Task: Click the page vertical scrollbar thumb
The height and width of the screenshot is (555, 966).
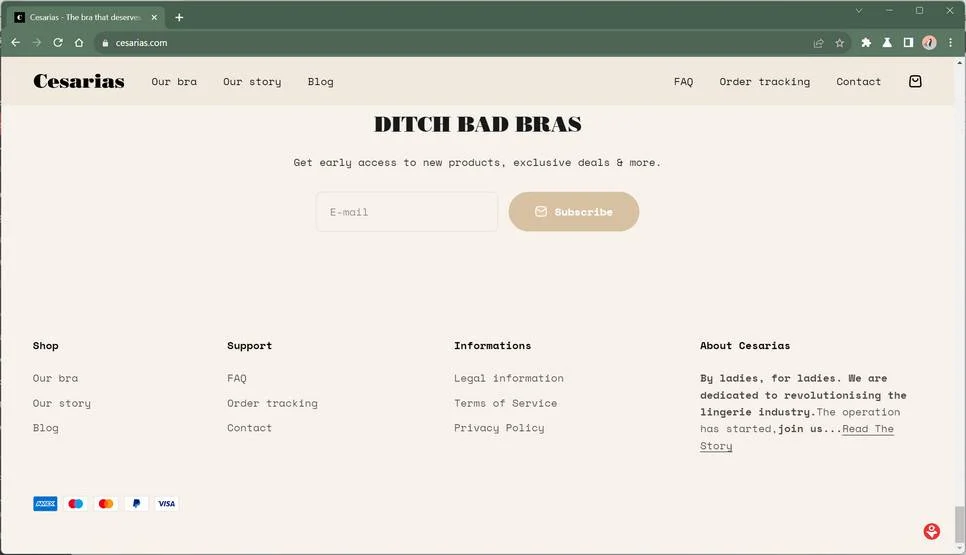Action: click(x=960, y=524)
